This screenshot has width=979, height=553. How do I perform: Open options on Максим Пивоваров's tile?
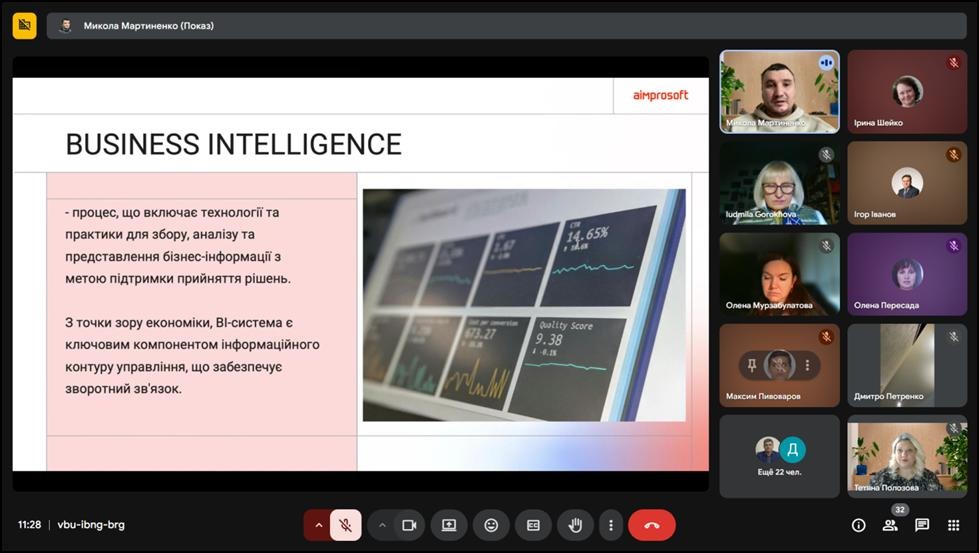[807, 365]
